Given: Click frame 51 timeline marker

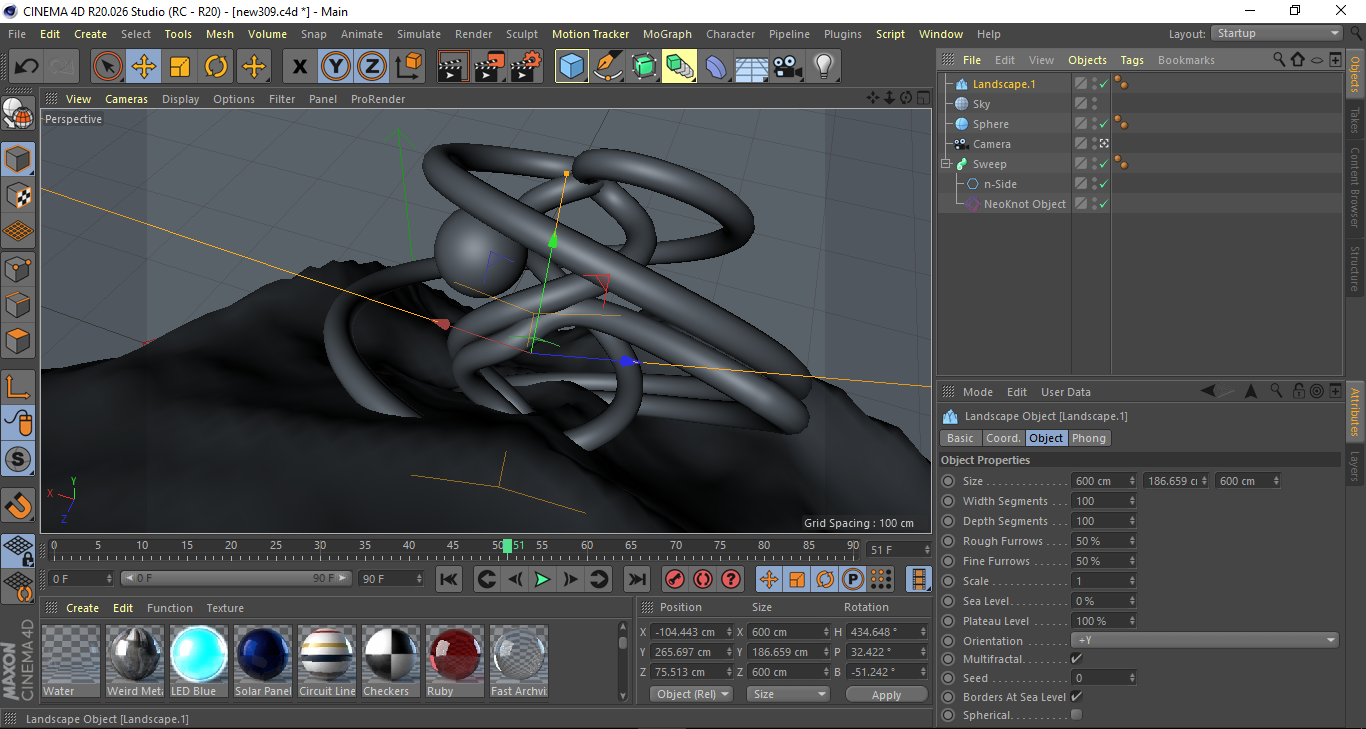Looking at the screenshot, I should (x=508, y=546).
